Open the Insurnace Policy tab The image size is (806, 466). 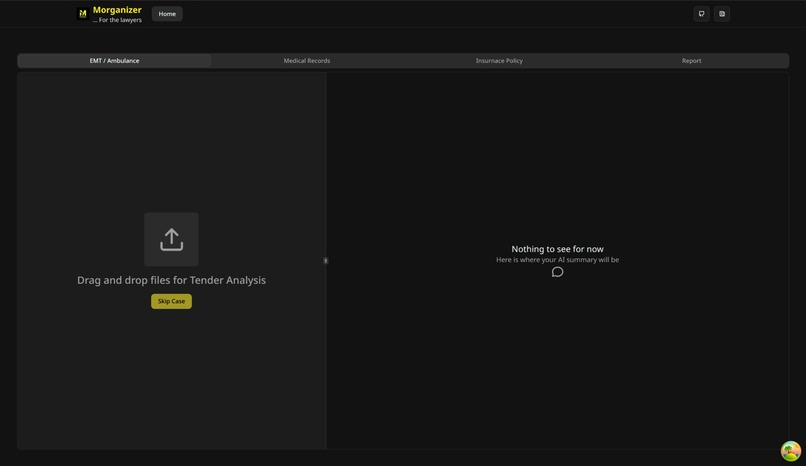[499, 61]
